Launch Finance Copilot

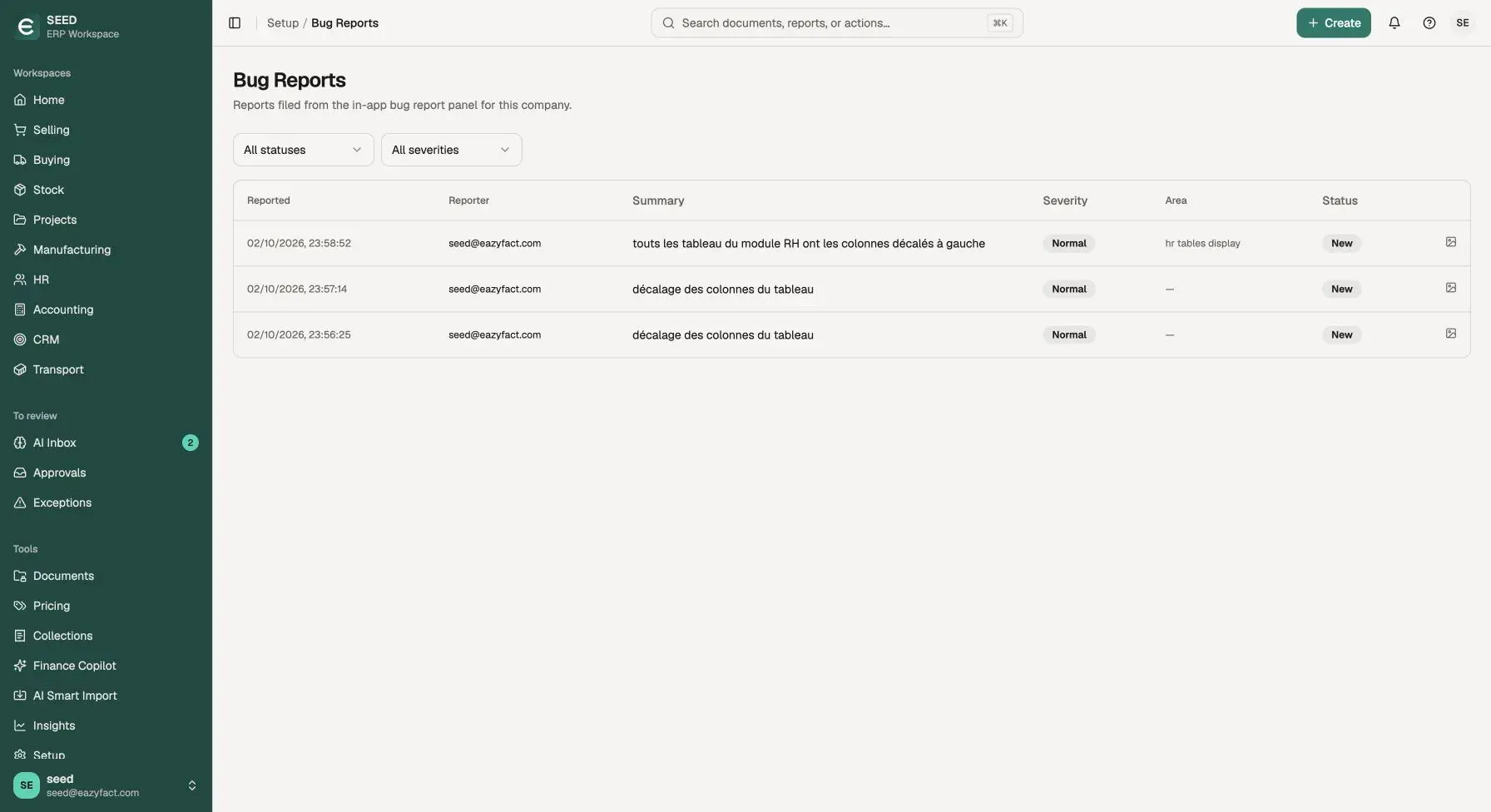106,666
